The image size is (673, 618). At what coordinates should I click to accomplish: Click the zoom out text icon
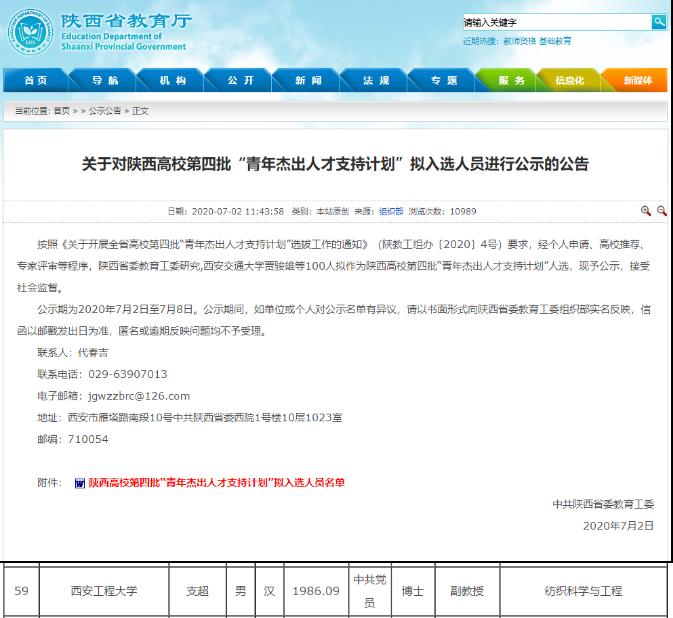click(x=660, y=211)
